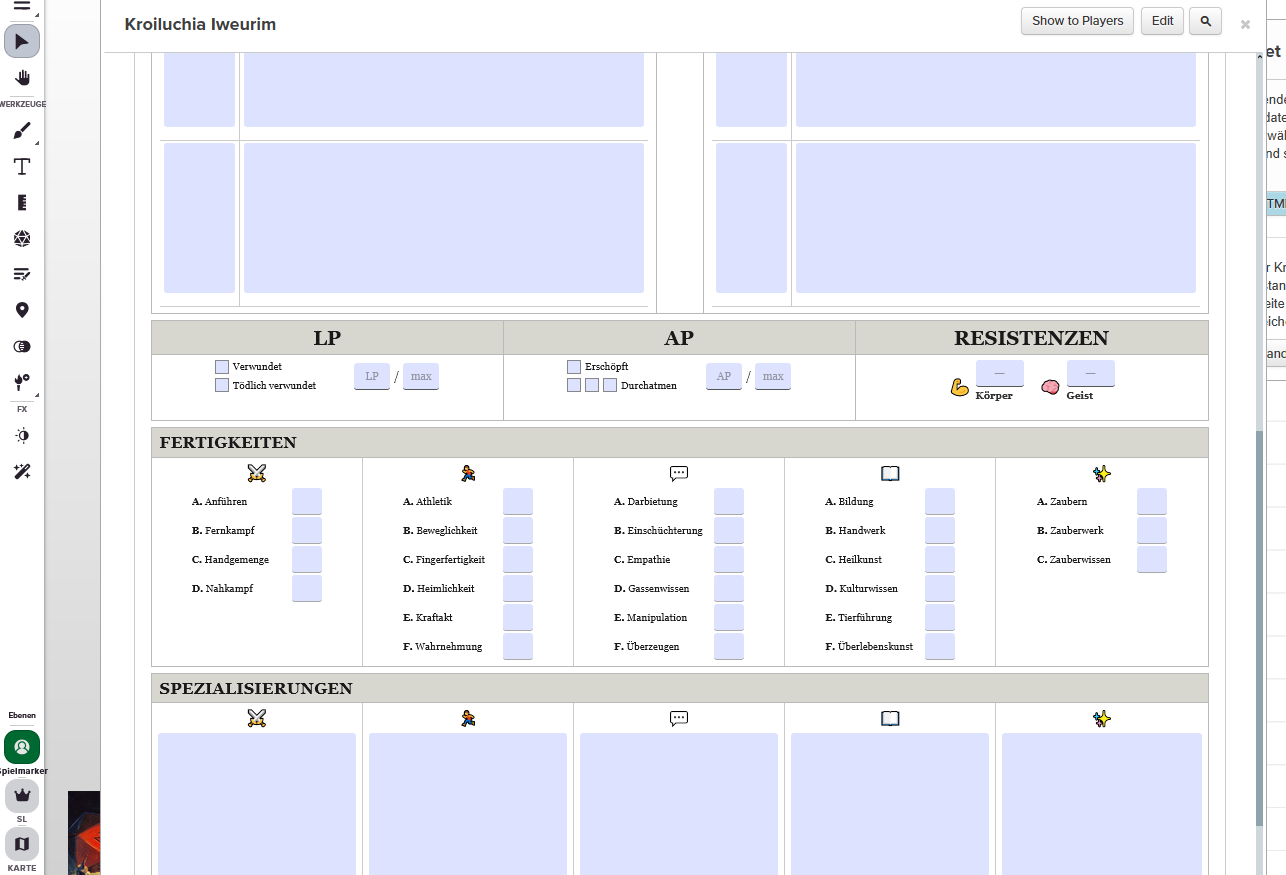Switch to the SL crown layer
The image size is (1286, 875).
[x=22, y=796]
